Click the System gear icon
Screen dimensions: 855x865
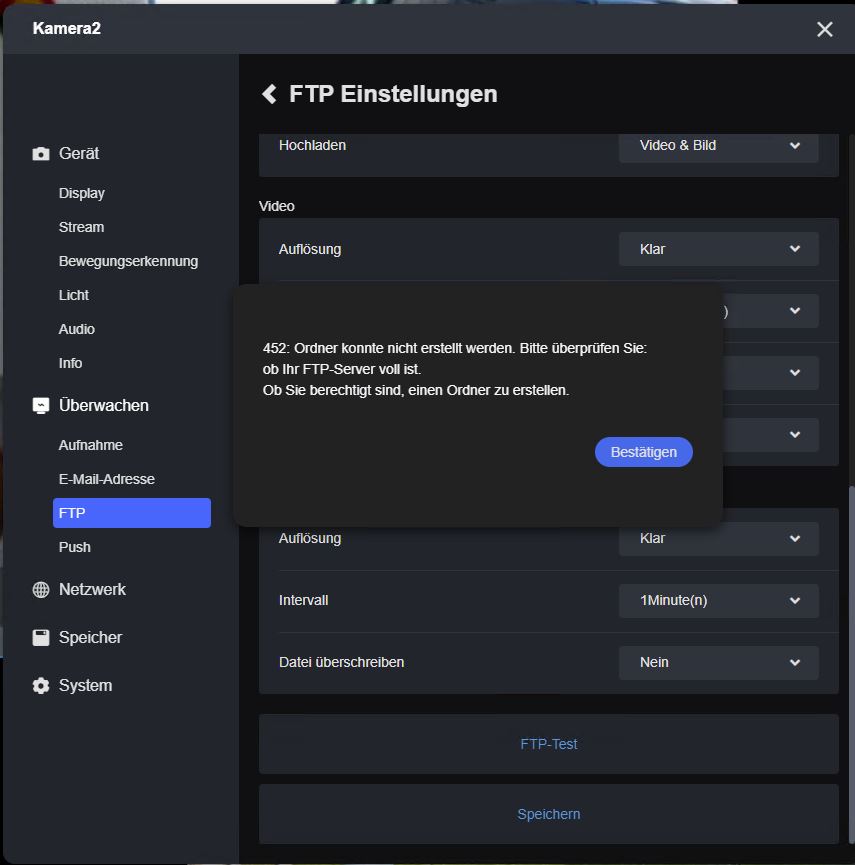pyautogui.click(x=41, y=686)
